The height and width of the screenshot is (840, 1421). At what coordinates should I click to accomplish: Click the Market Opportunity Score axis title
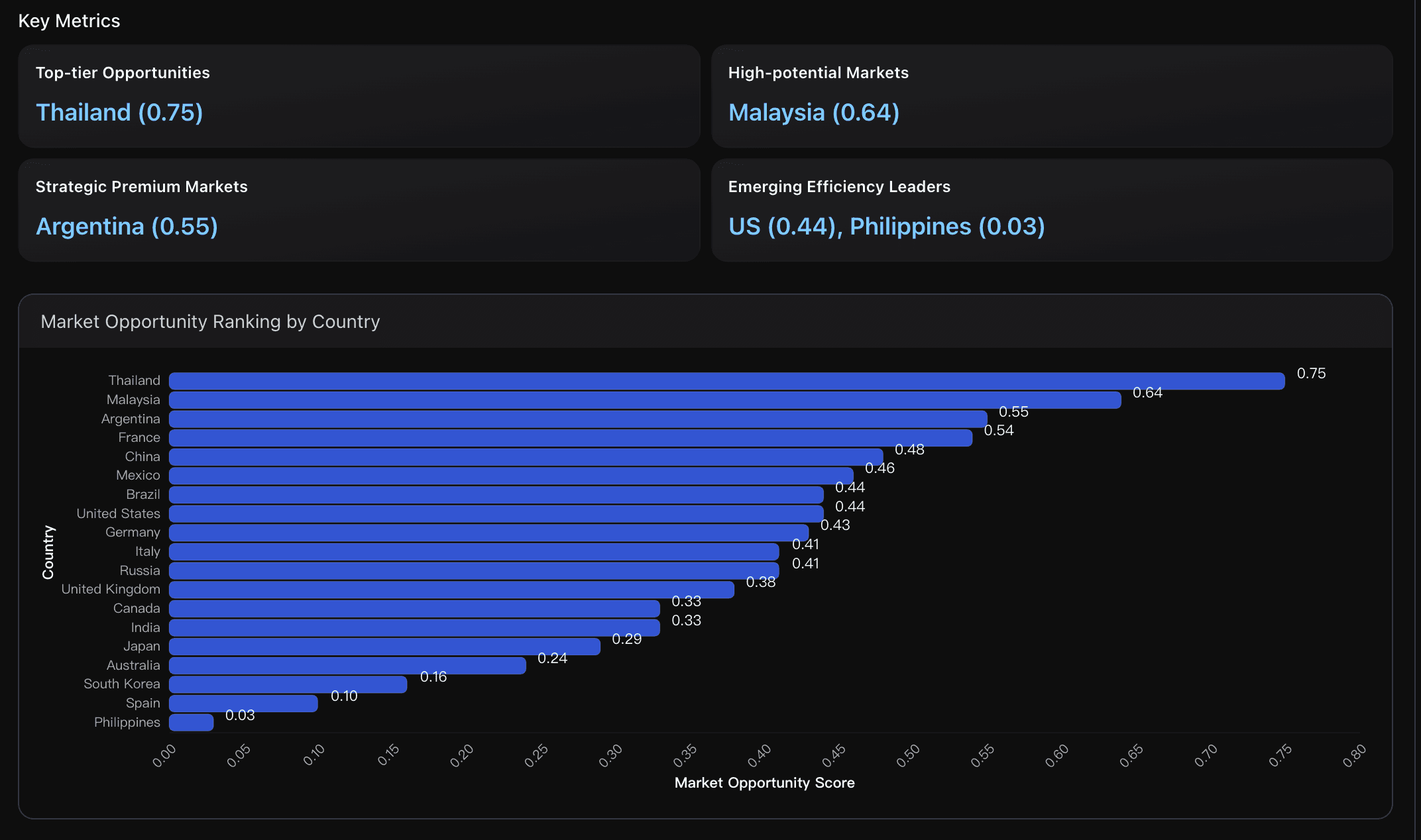click(764, 782)
